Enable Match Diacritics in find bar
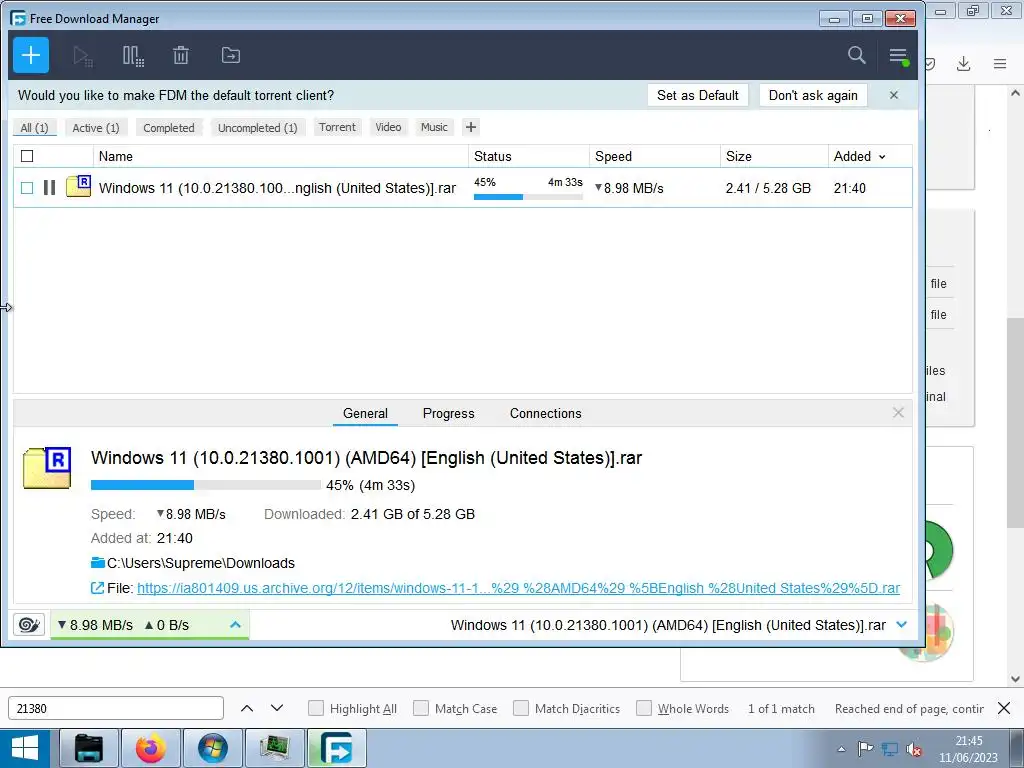The image size is (1024, 768). [x=520, y=708]
